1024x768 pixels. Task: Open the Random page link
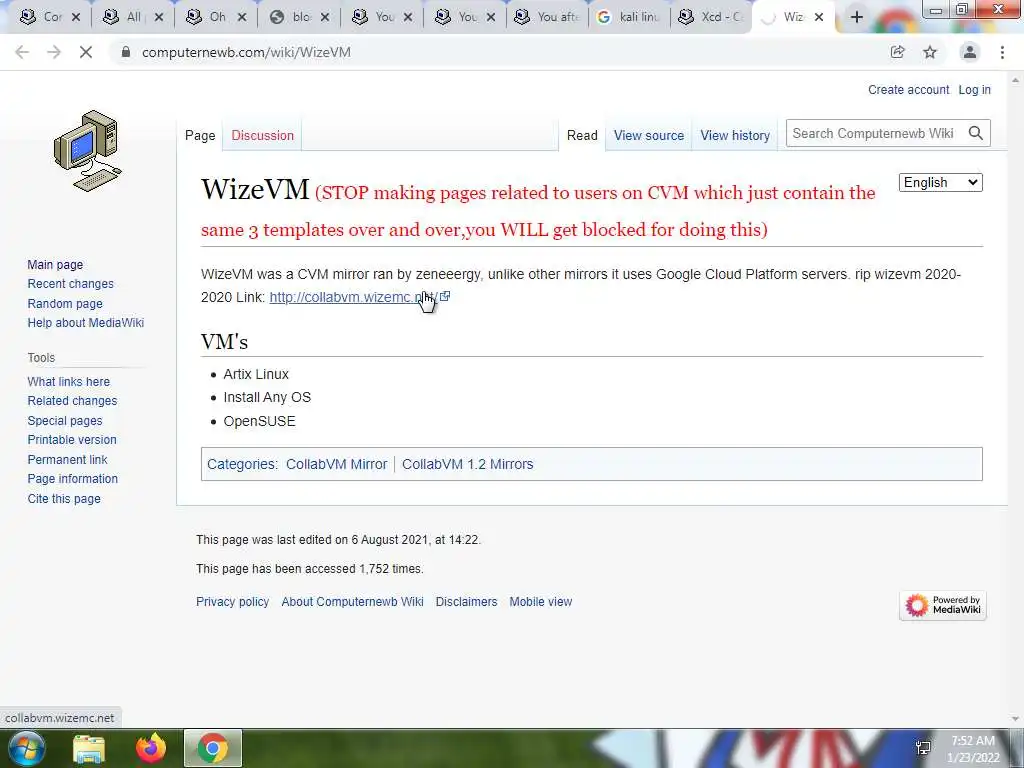[x=65, y=303]
